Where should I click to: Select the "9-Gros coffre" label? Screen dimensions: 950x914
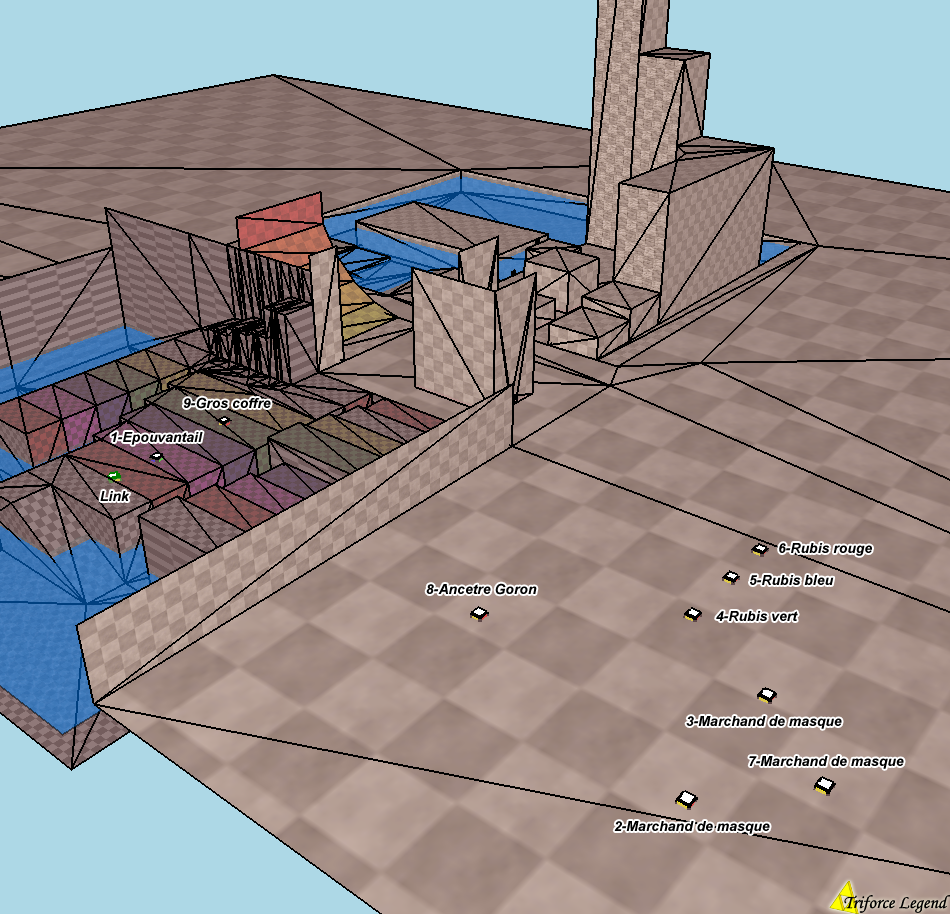[227, 403]
